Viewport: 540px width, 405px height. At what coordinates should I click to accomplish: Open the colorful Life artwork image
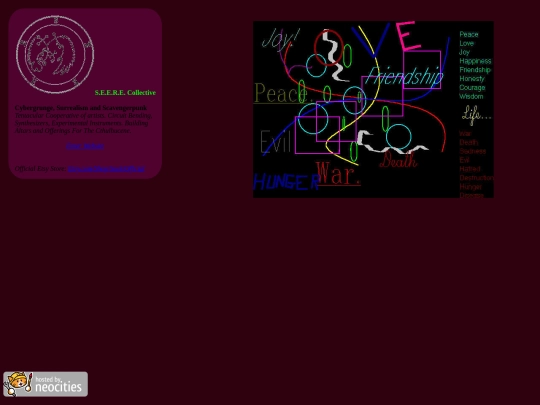[373, 110]
